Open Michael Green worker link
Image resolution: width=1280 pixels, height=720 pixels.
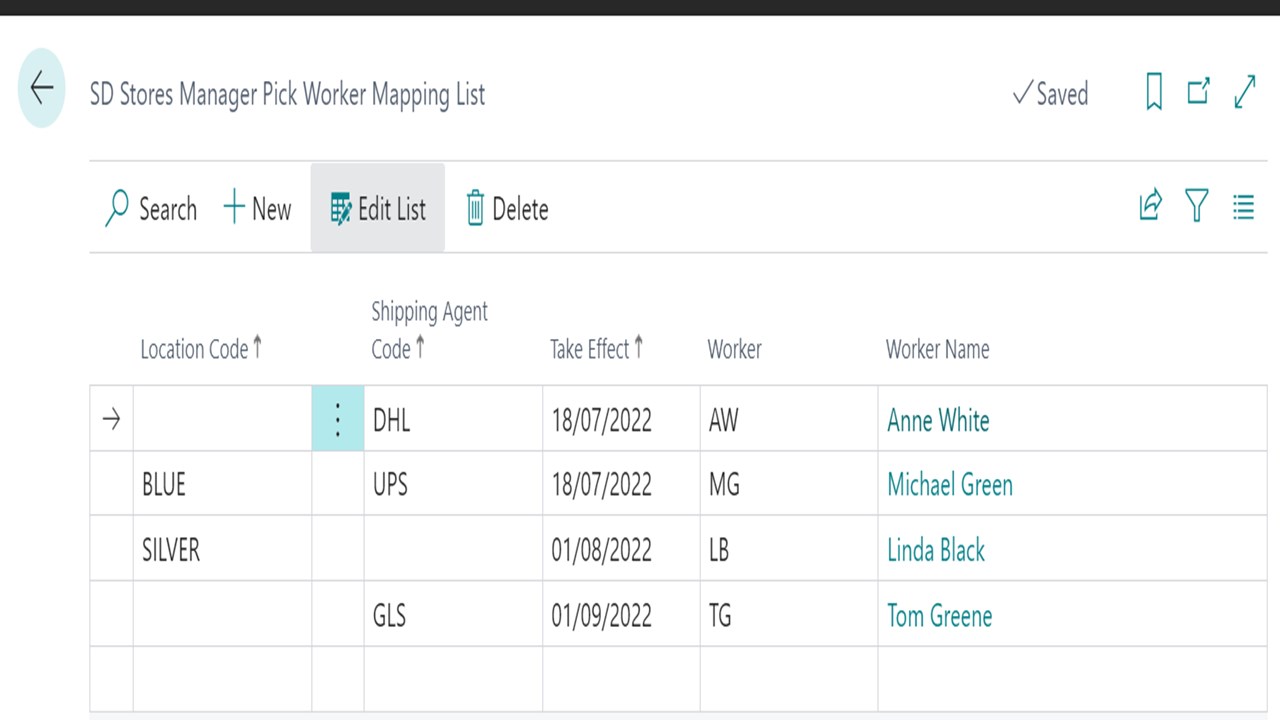[950, 485]
